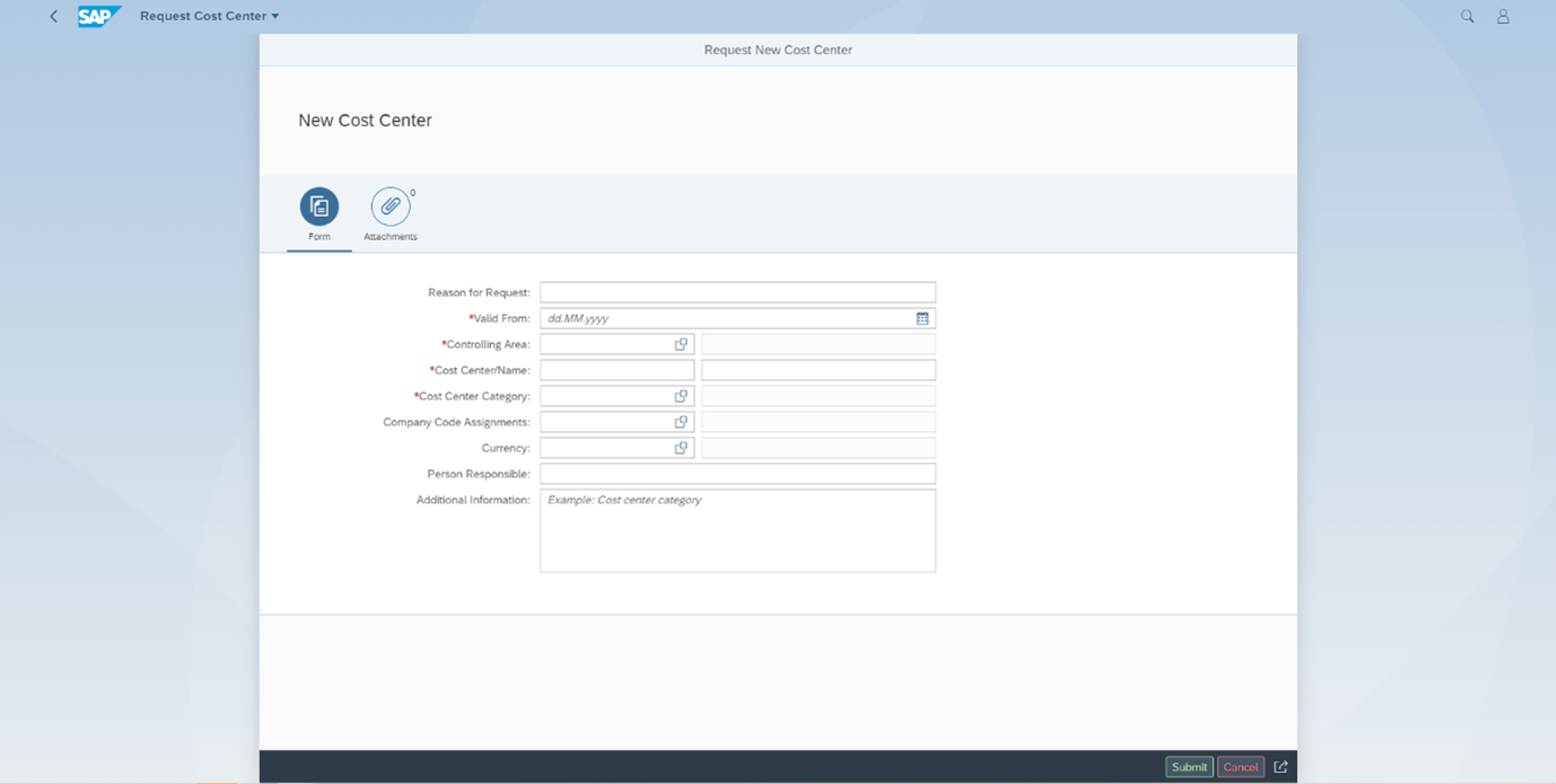
Task: Click the Additional Information text area
Action: (x=737, y=530)
